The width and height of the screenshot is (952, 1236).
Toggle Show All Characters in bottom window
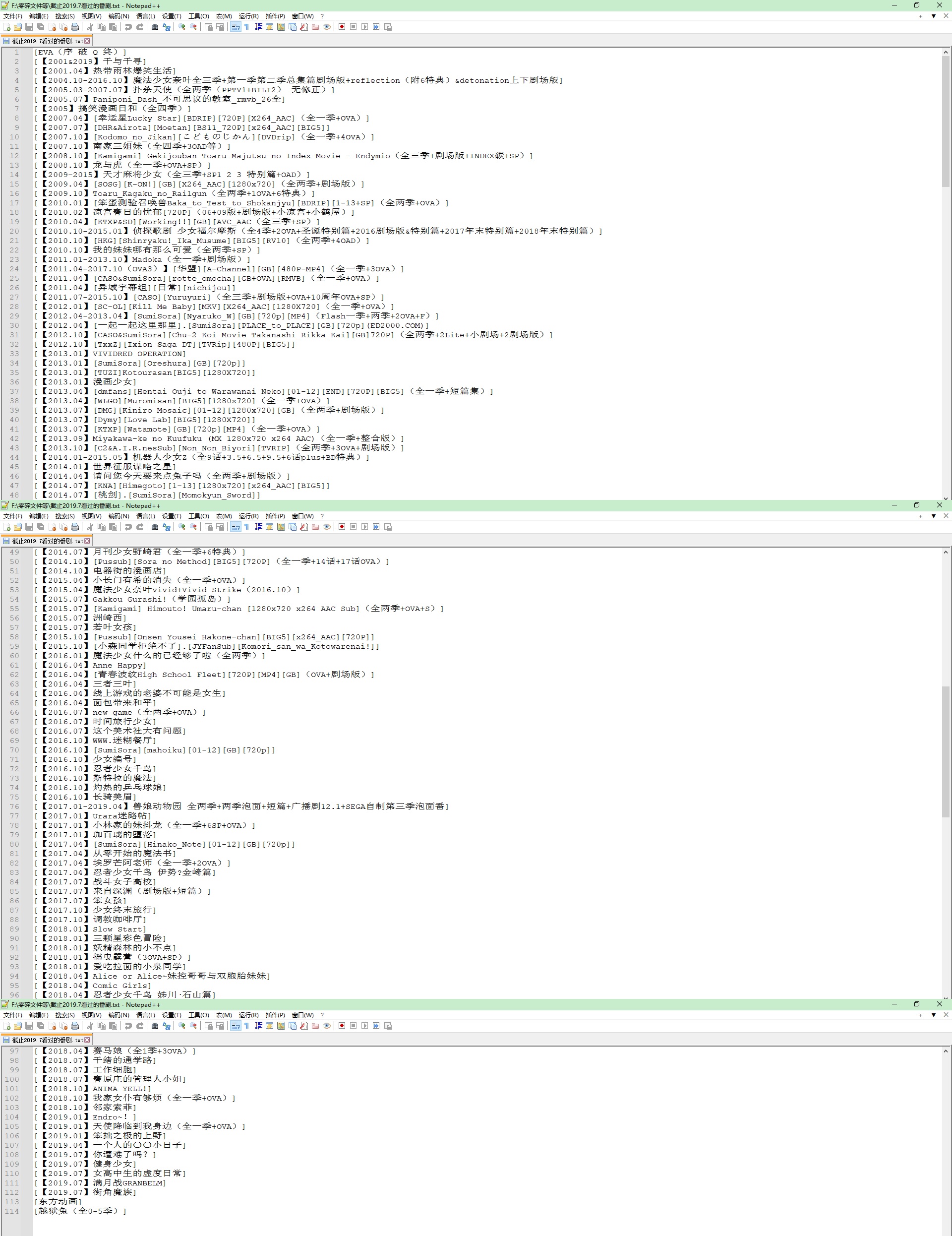click(246, 1026)
